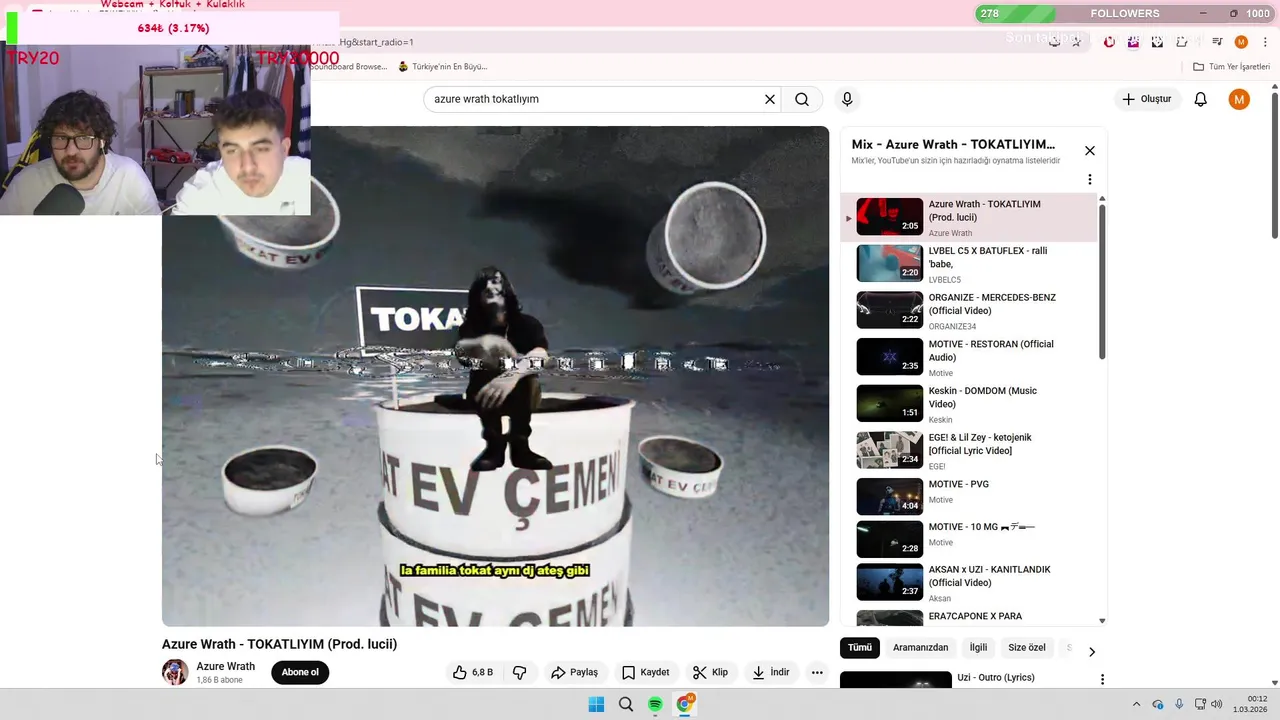The width and height of the screenshot is (1280, 720).
Task: Click the page vertical scrollbar thumb
Action: [1275, 166]
